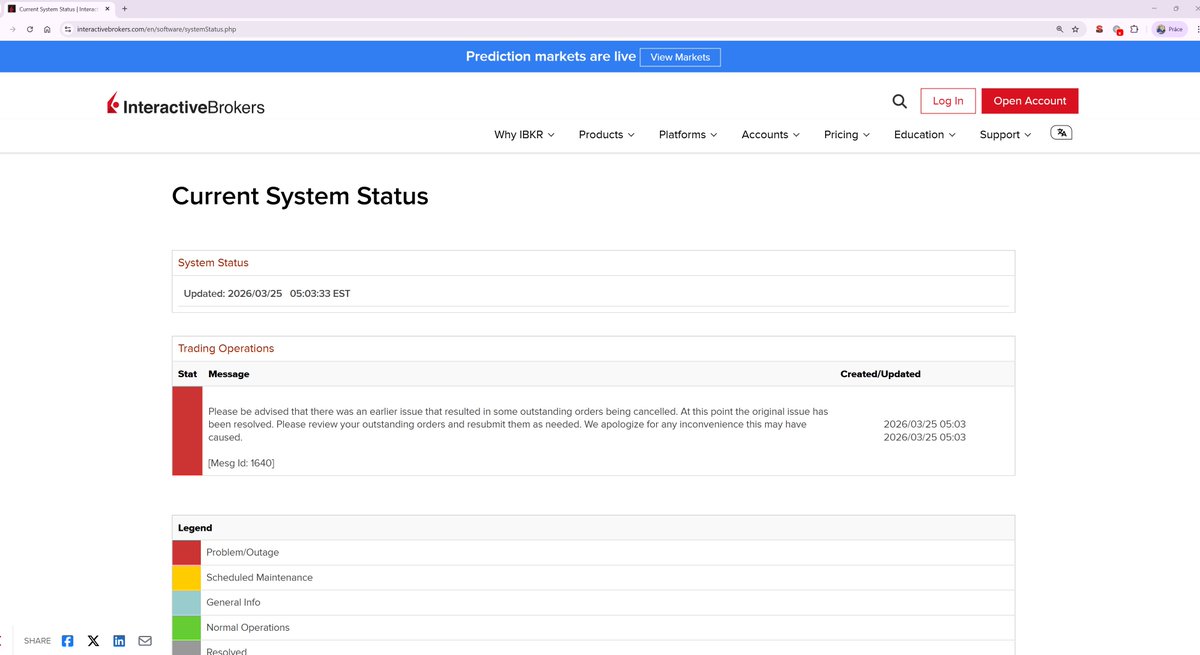Reload the page in browser toolbar
This screenshot has height=655, width=1200.
click(x=30, y=29)
